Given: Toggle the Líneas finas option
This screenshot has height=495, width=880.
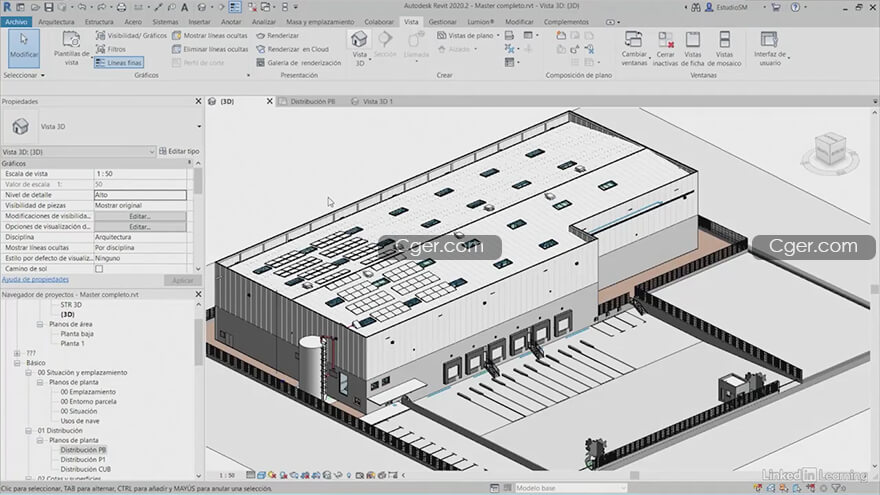Looking at the screenshot, I should pos(118,62).
